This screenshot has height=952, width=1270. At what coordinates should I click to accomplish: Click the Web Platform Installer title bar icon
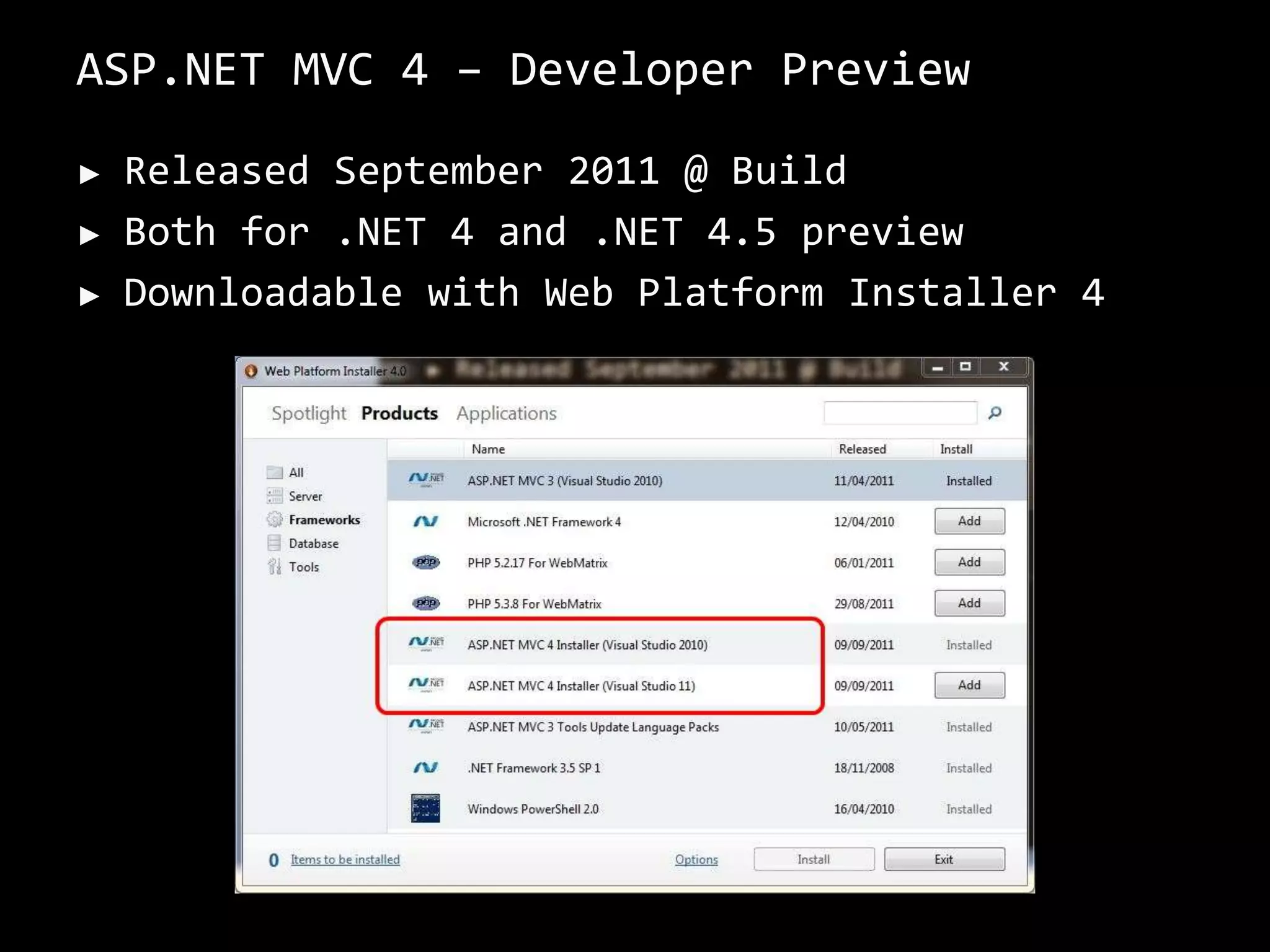pos(251,371)
